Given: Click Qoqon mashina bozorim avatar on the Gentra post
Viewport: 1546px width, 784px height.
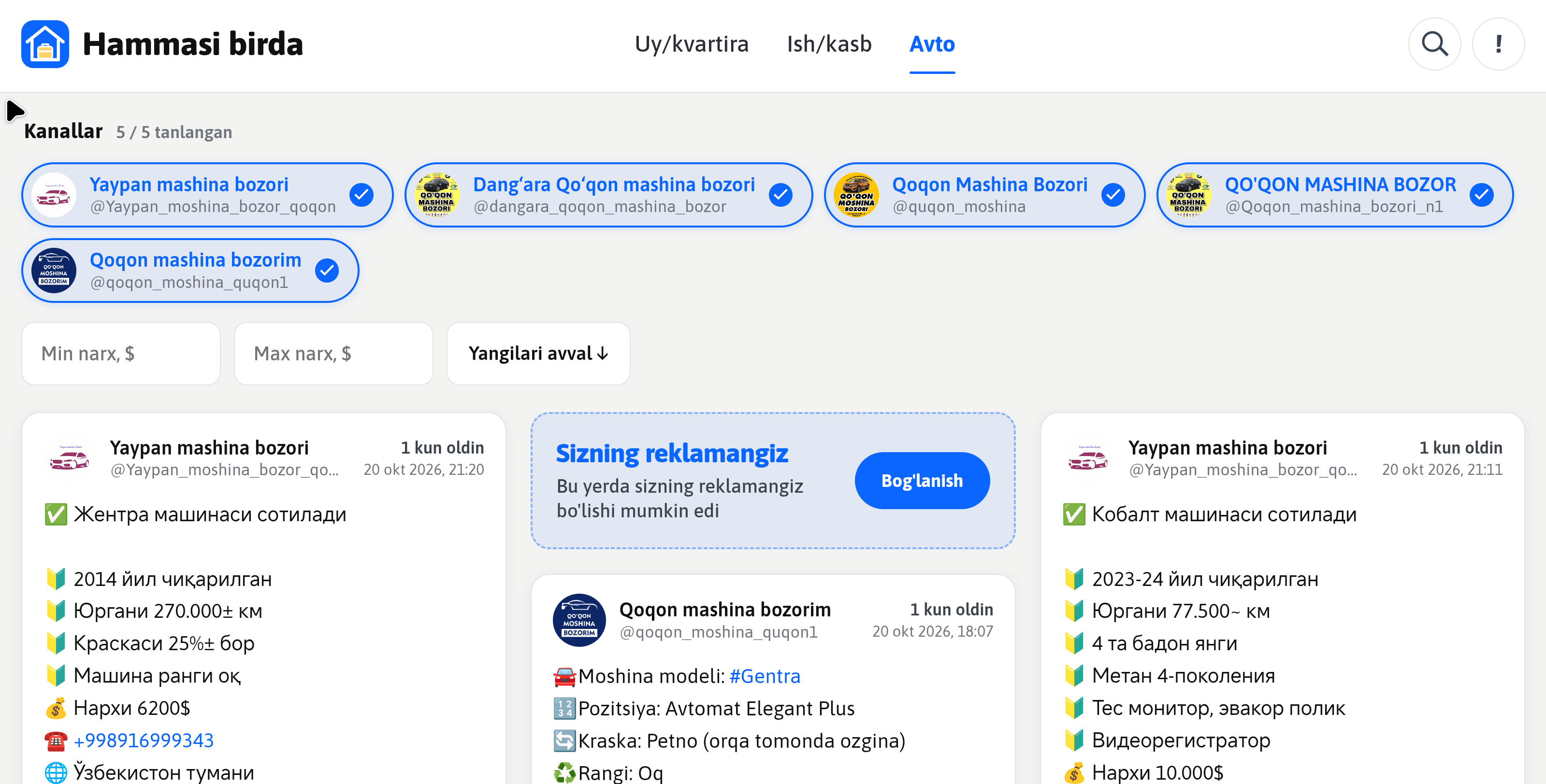Looking at the screenshot, I should 579,620.
